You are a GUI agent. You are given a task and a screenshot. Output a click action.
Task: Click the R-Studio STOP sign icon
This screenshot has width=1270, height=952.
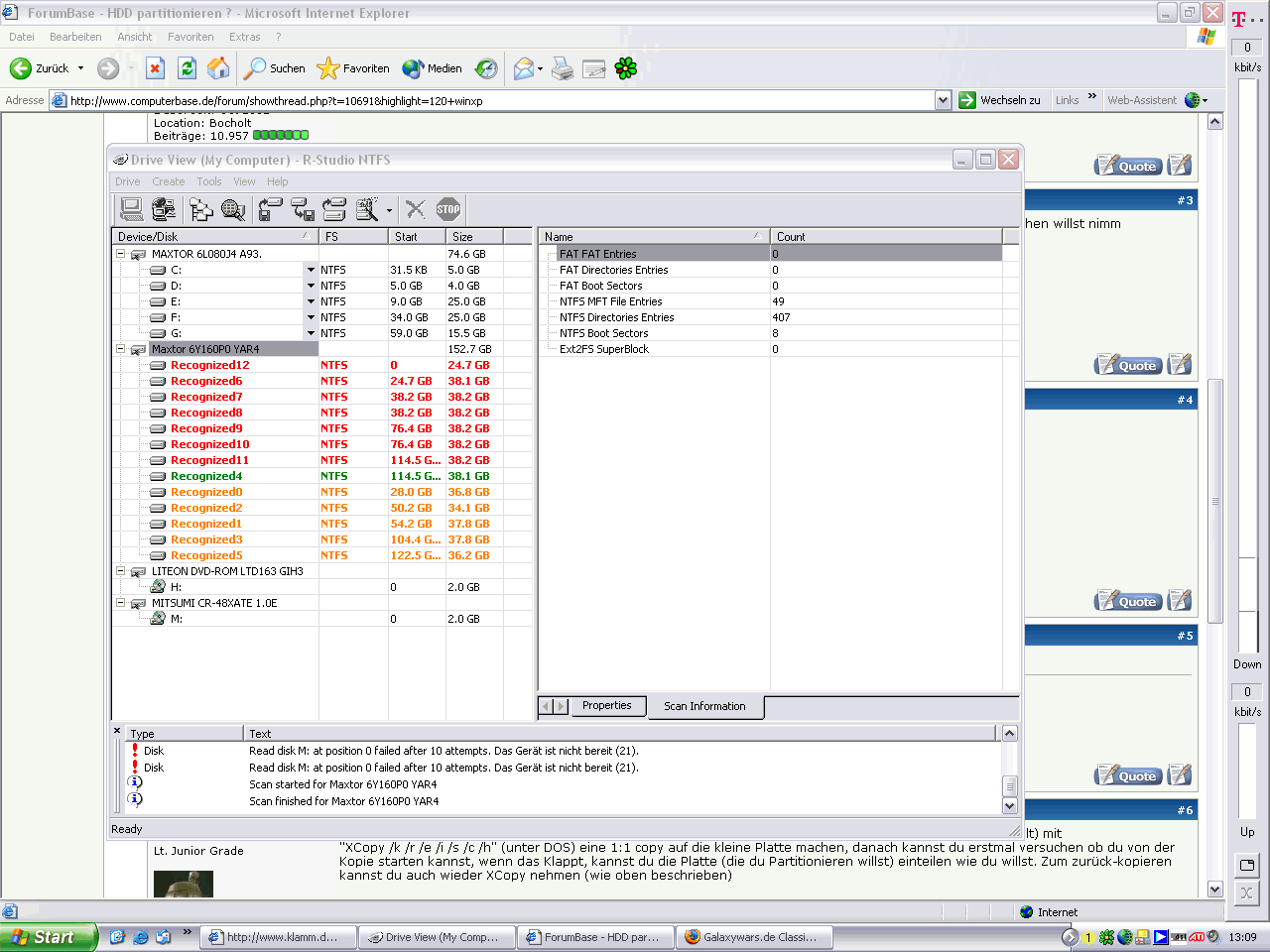(448, 209)
